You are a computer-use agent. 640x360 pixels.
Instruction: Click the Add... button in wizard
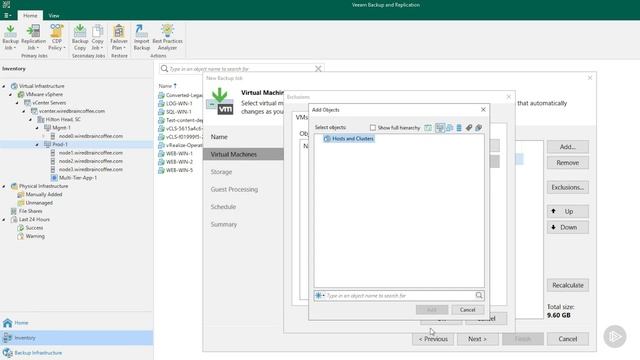pos(568,147)
